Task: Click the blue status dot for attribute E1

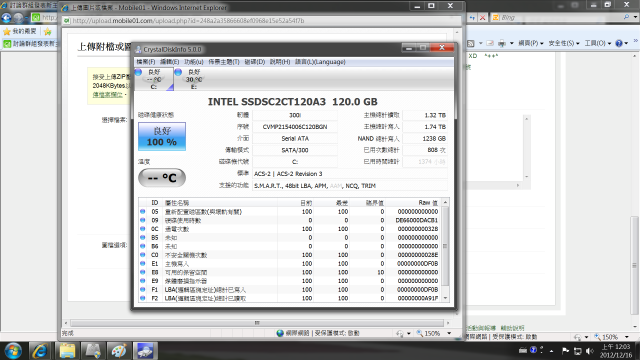Action: tap(142, 263)
